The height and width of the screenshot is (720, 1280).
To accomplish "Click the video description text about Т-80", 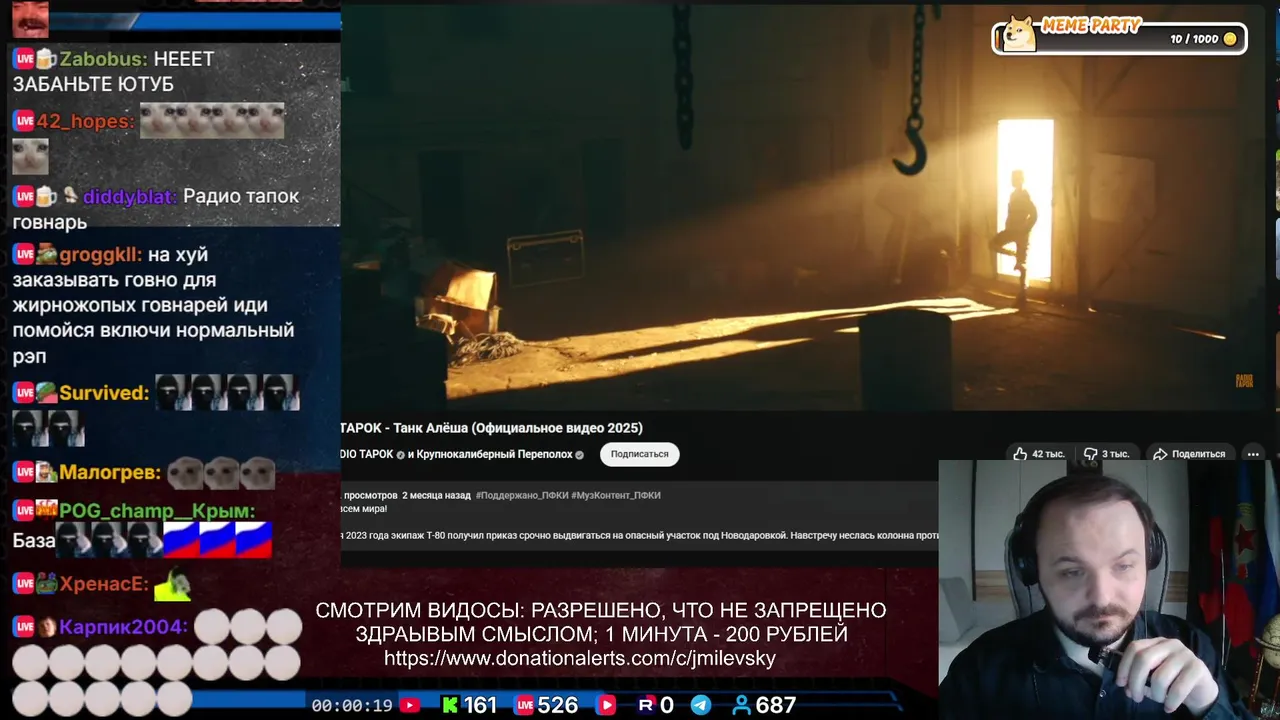I will click(x=640, y=535).
